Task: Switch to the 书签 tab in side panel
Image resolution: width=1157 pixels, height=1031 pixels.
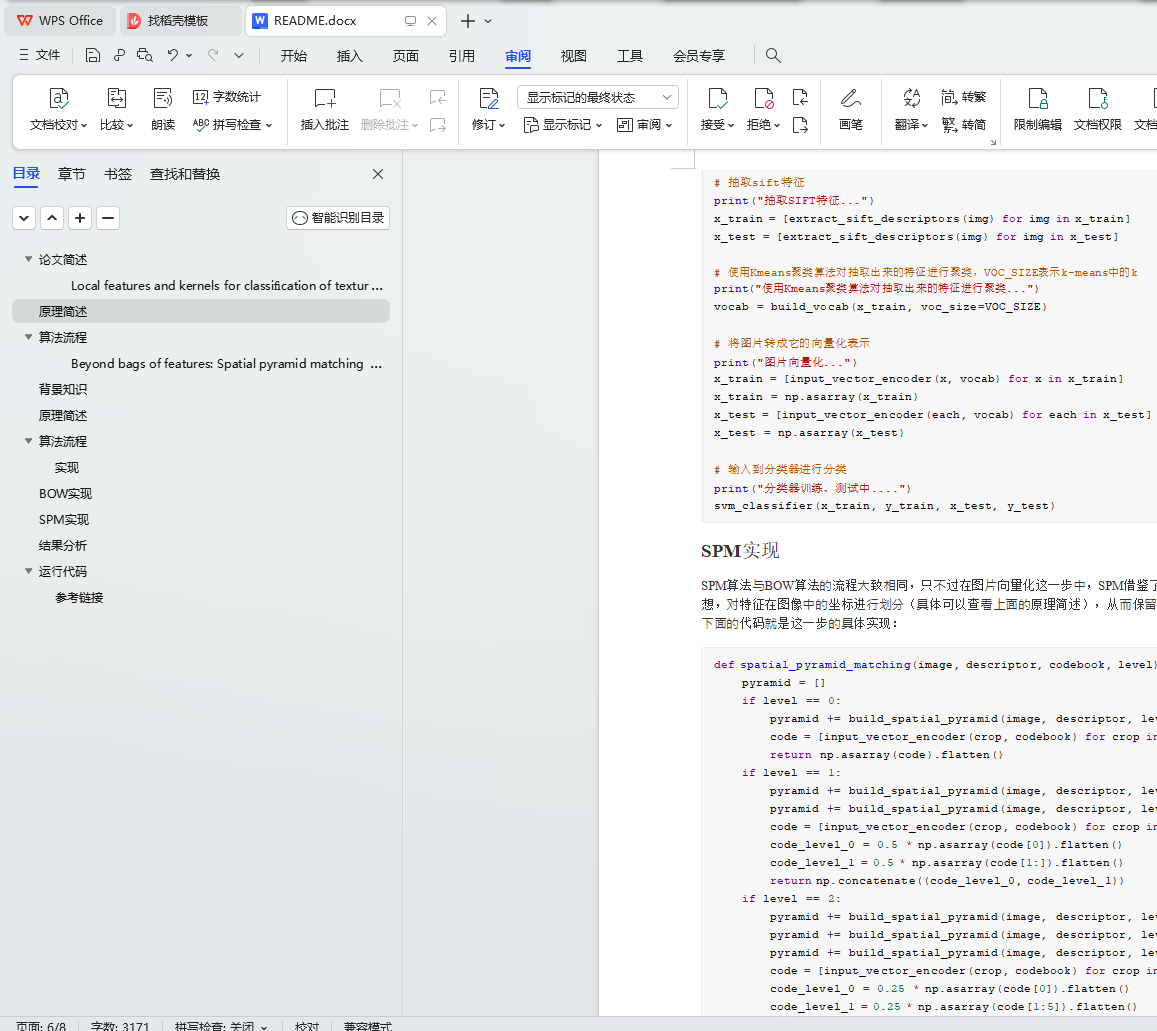Action: click(117, 174)
